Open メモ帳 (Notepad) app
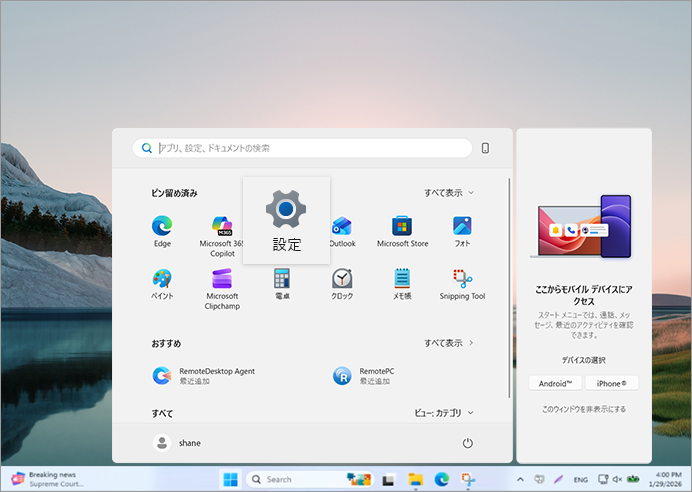This screenshot has height=492, width=692. point(402,285)
